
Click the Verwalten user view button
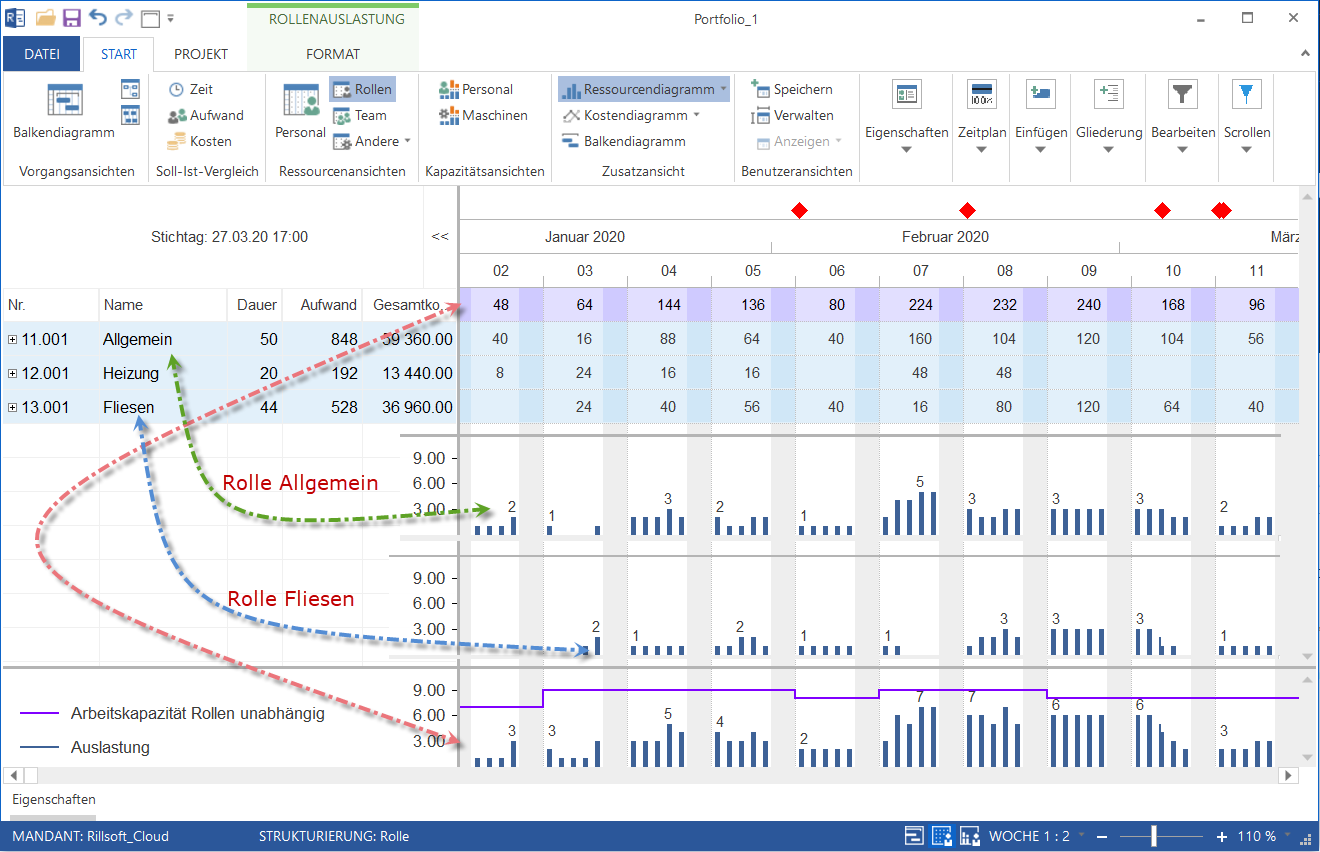pyautogui.click(x=792, y=115)
